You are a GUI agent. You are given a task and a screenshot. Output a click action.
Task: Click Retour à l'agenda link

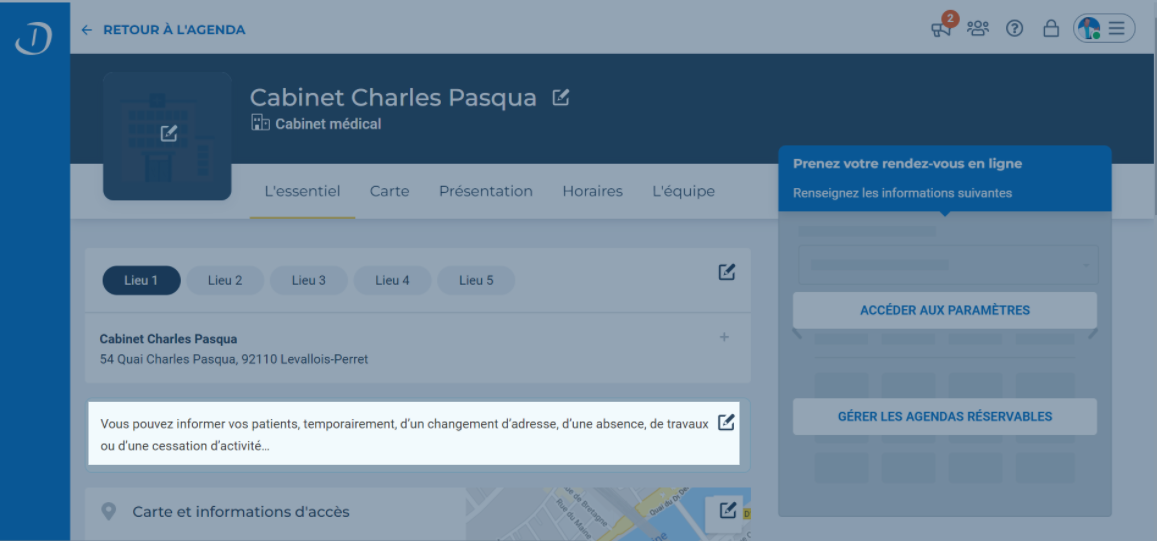[164, 30]
